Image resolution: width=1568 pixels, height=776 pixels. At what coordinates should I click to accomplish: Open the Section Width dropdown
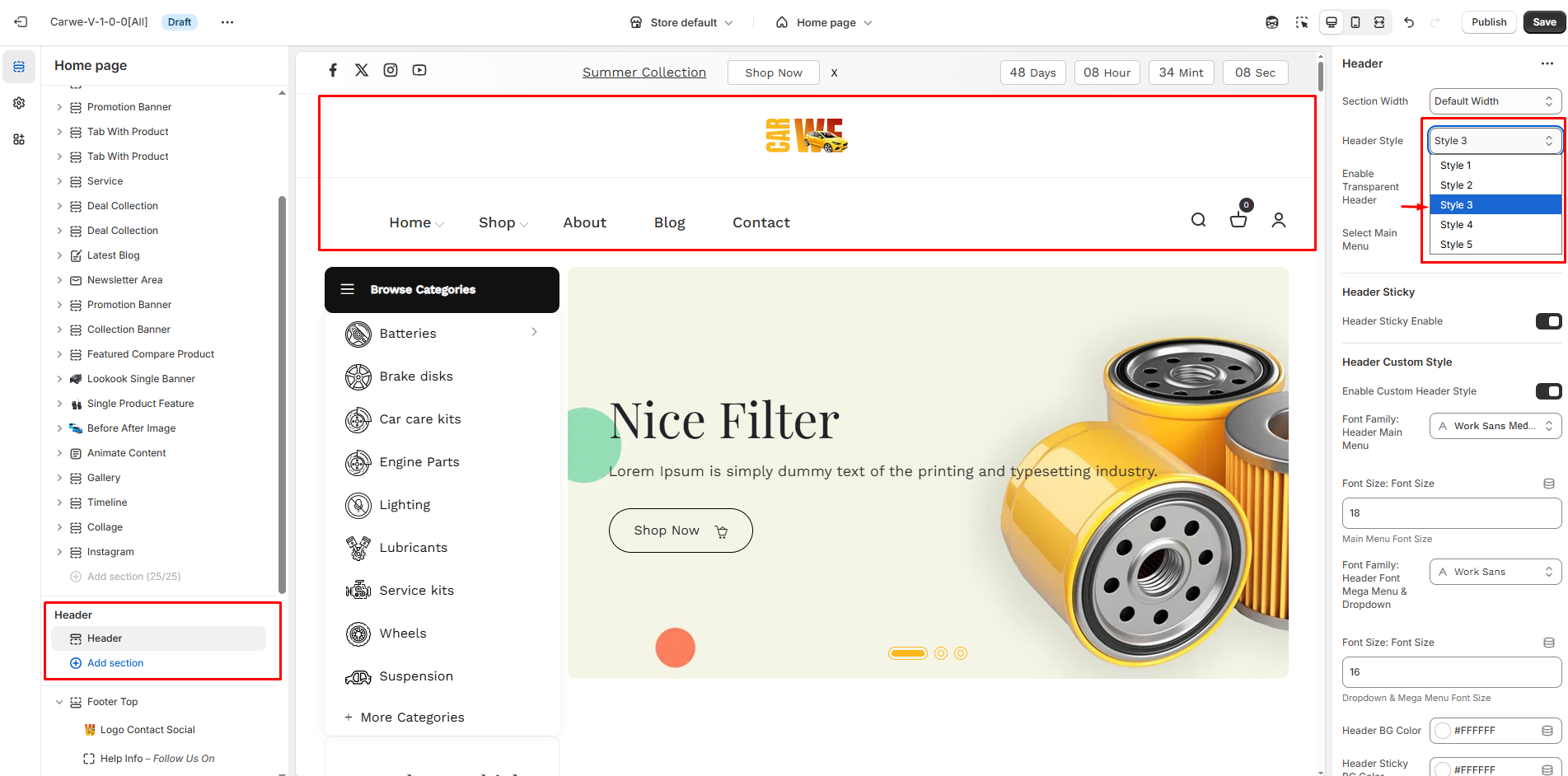1495,101
